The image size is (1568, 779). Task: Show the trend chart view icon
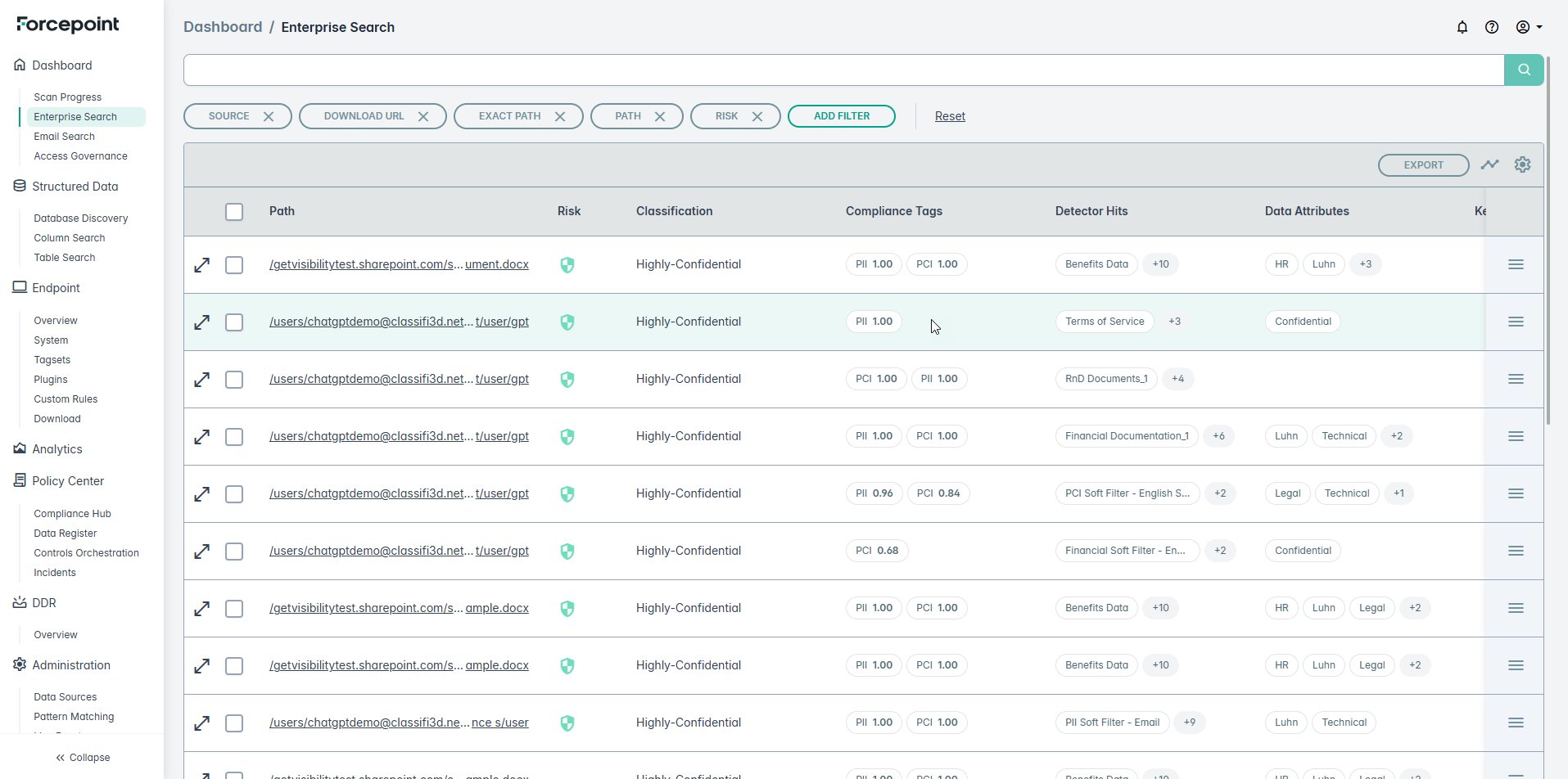coord(1489,164)
